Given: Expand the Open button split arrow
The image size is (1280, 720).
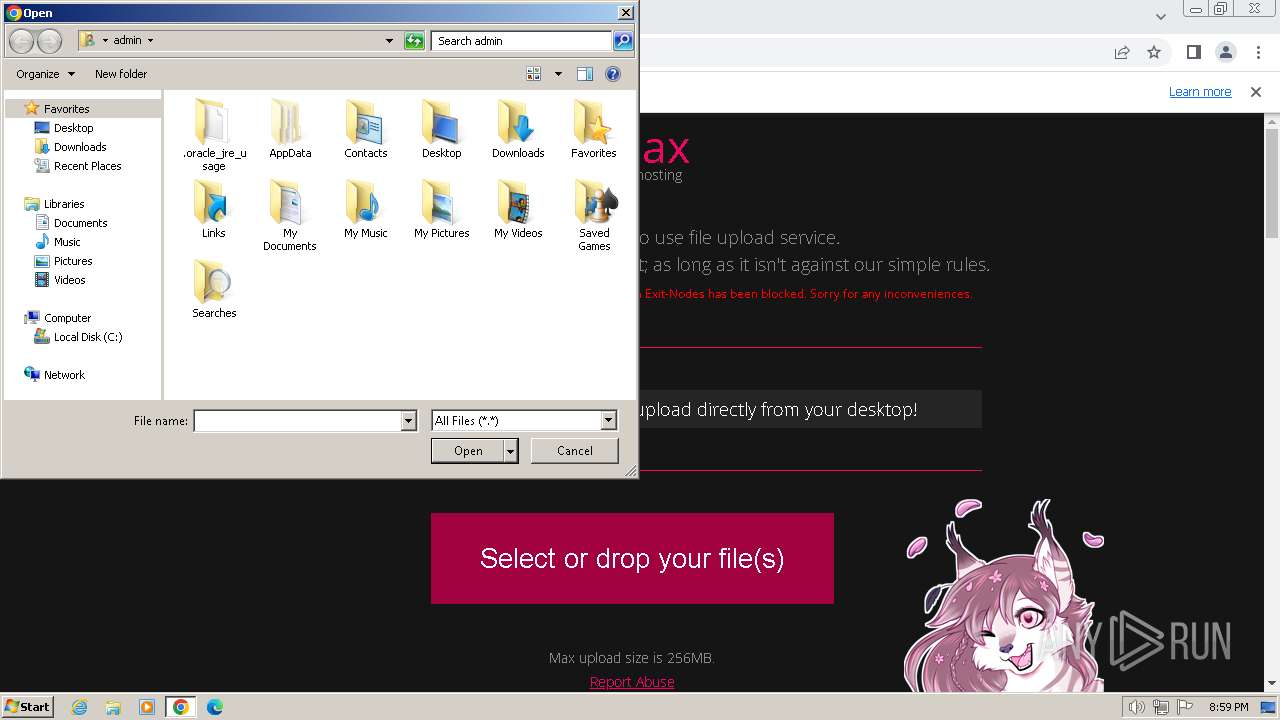Looking at the screenshot, I should [x=511, y=451].
